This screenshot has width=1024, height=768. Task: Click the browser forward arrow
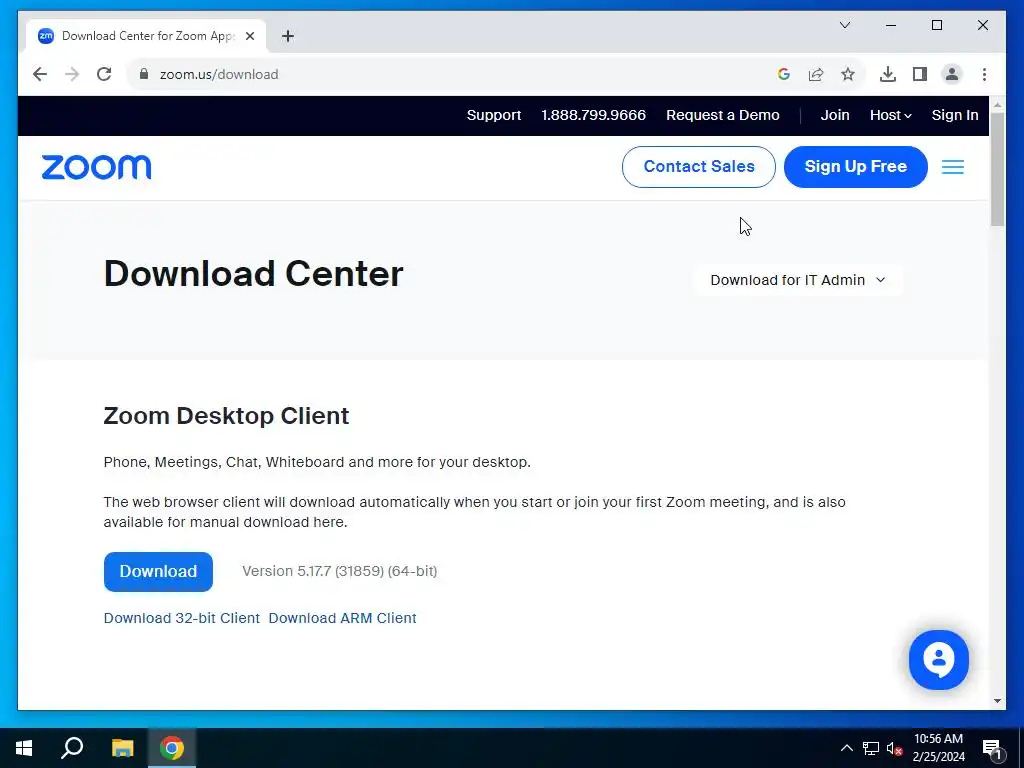tap(72, 74)
